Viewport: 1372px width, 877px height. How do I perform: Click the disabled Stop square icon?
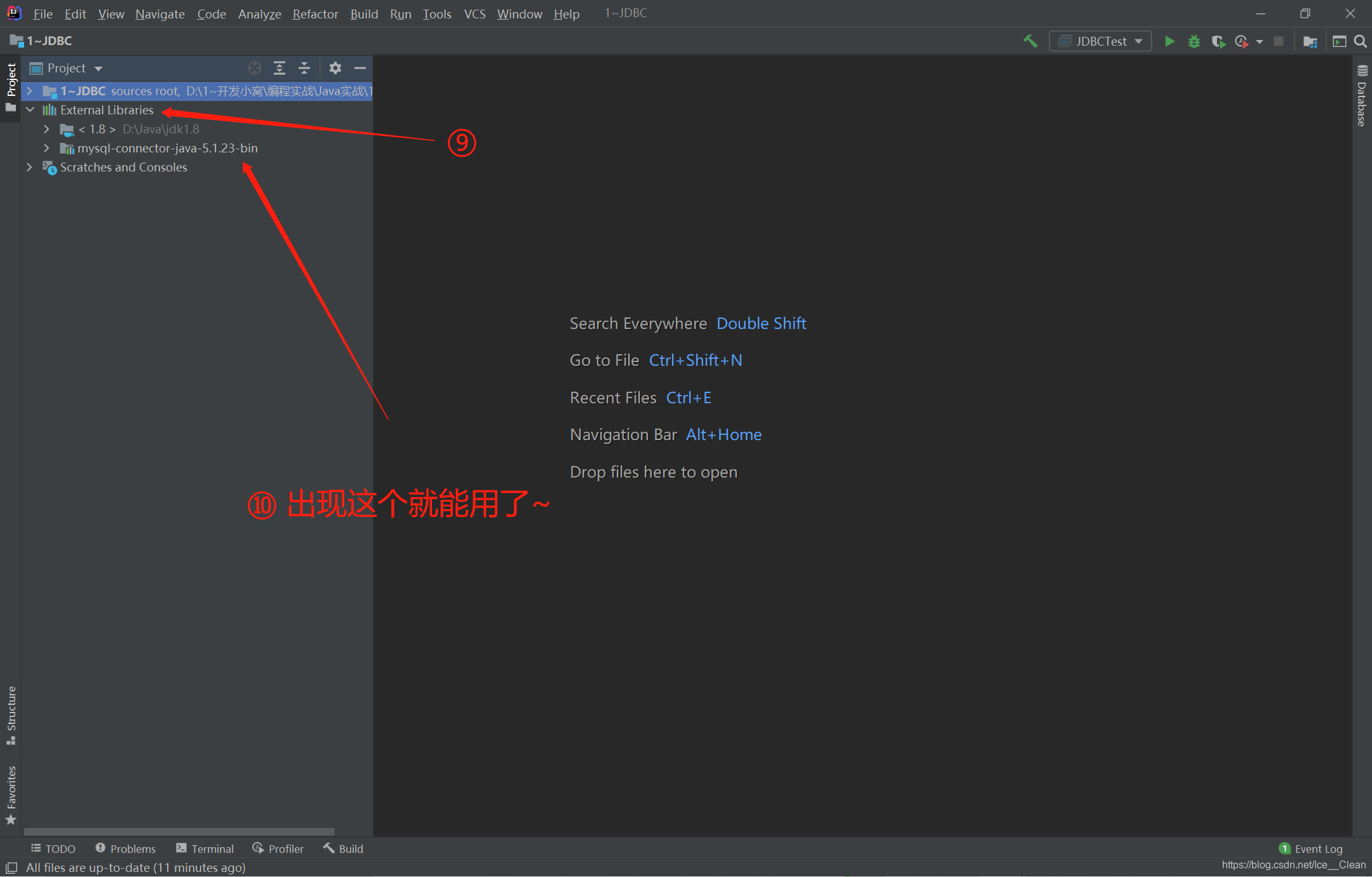coord(1279,41)
